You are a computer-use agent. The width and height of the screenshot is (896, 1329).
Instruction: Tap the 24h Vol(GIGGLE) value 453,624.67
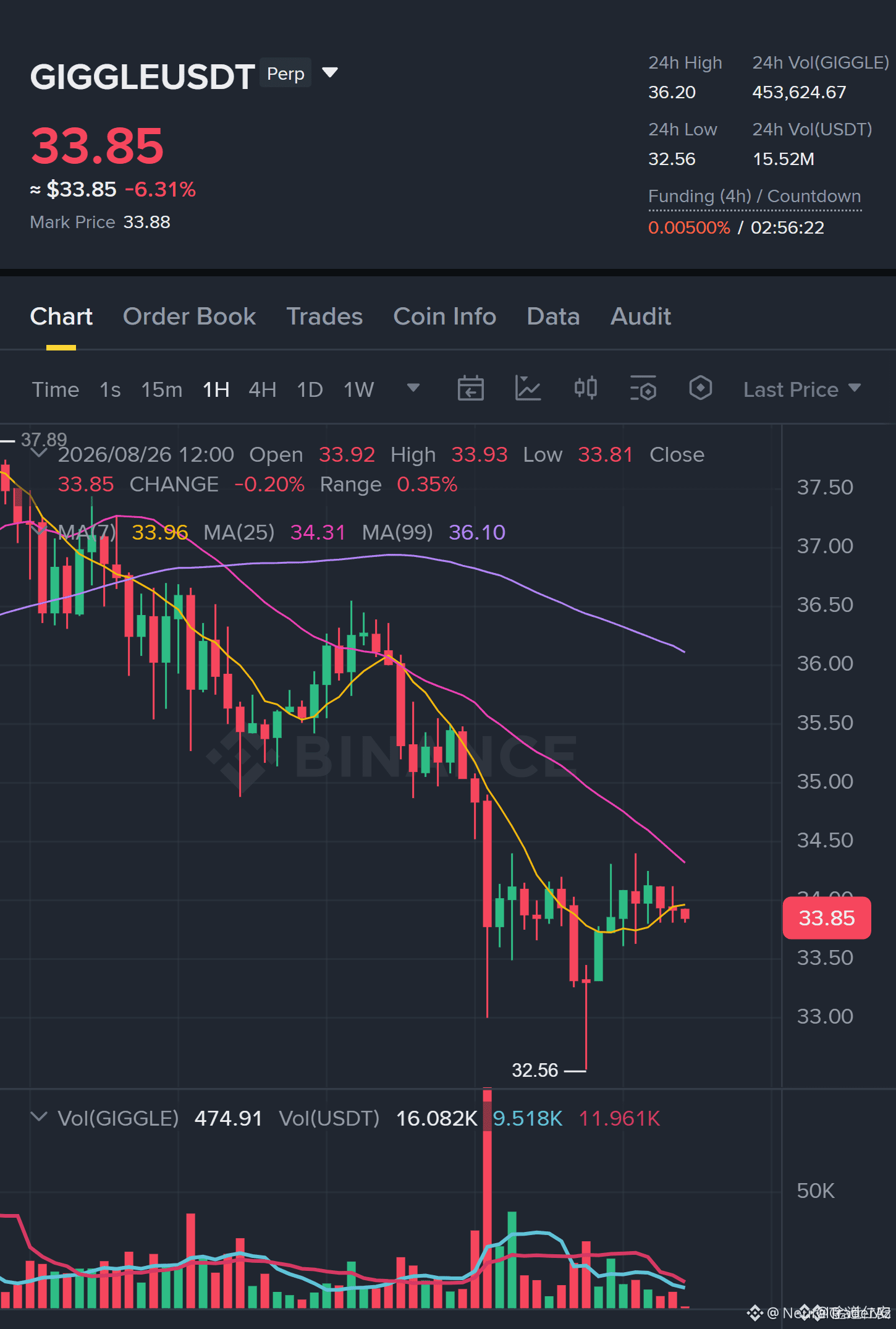(800, 93)
